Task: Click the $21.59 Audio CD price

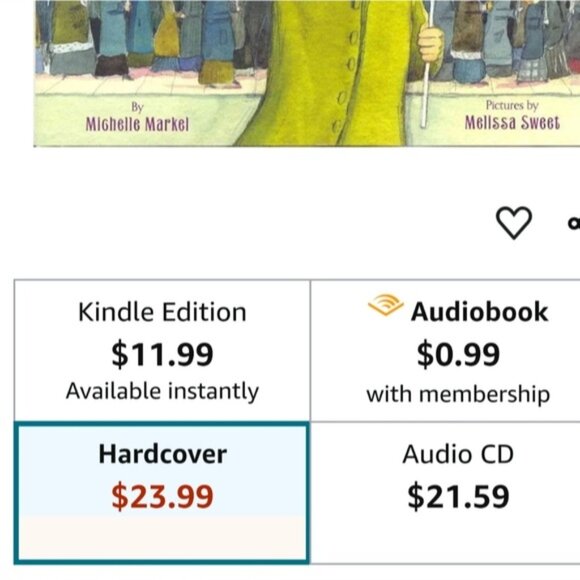Action: 458,496
